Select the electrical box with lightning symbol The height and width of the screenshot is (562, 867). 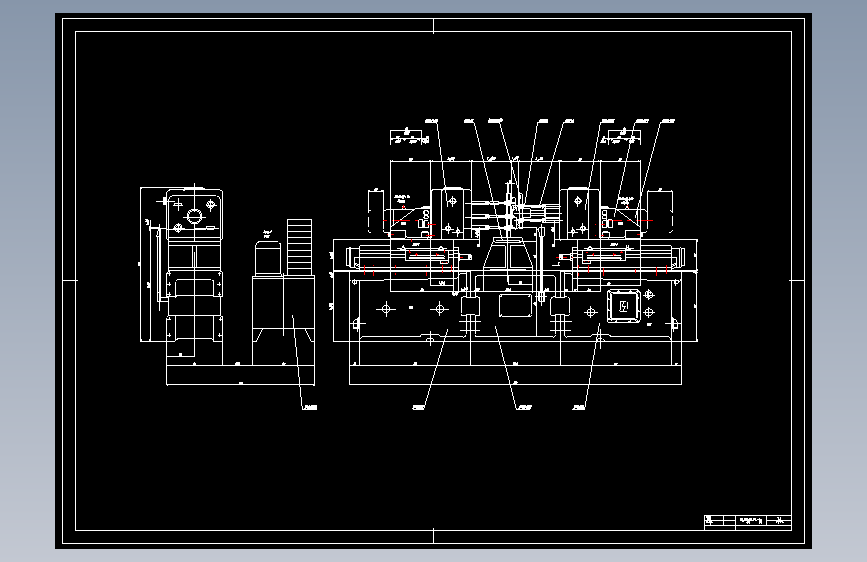pyautogui.click(x=624, y=305)
